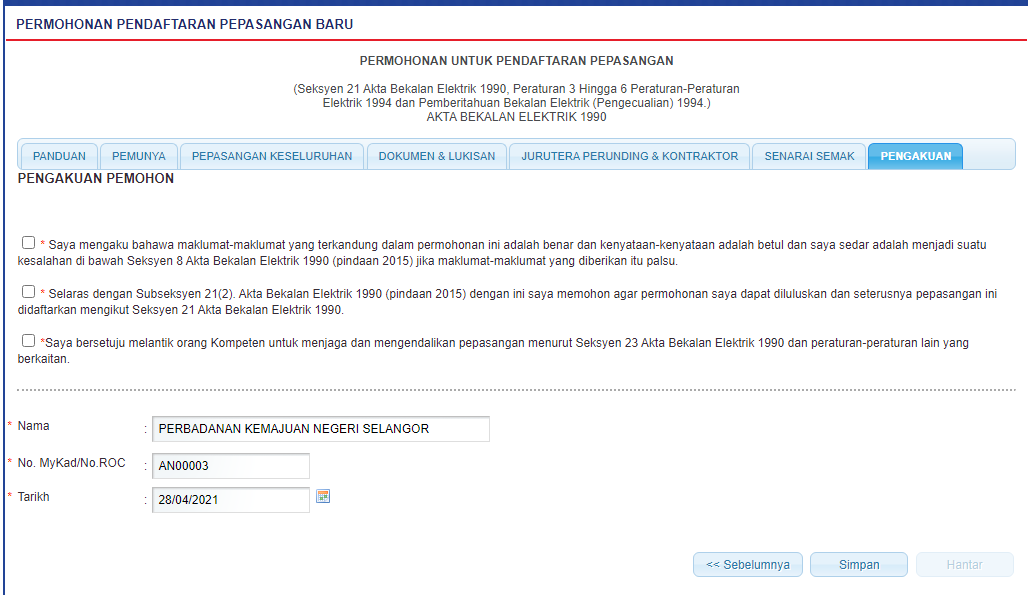Open the calendar picker beside Tarikh
The image size is (1028, 595).
pos(323,497)
